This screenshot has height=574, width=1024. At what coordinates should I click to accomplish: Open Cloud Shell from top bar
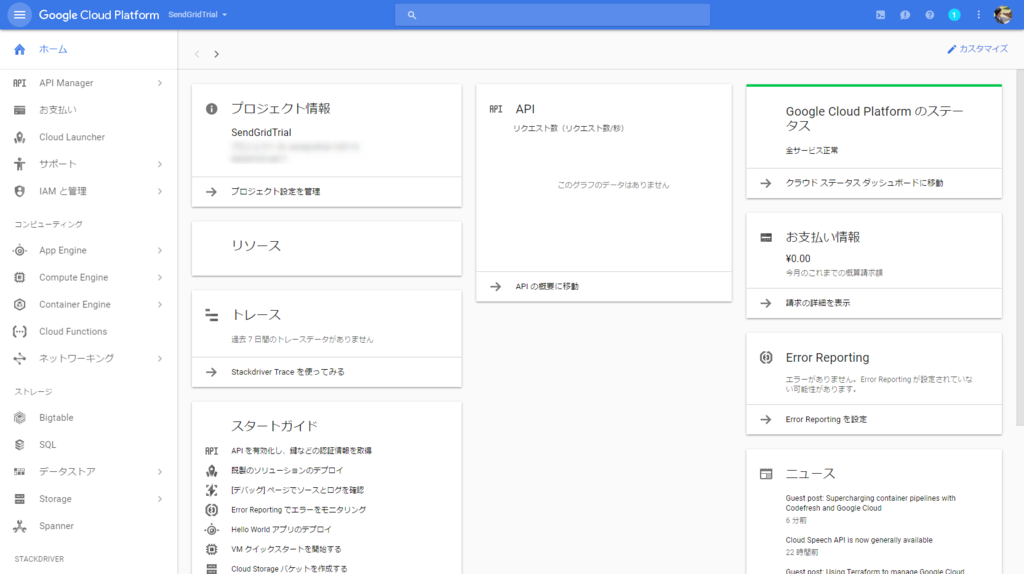tap(880, 14)
